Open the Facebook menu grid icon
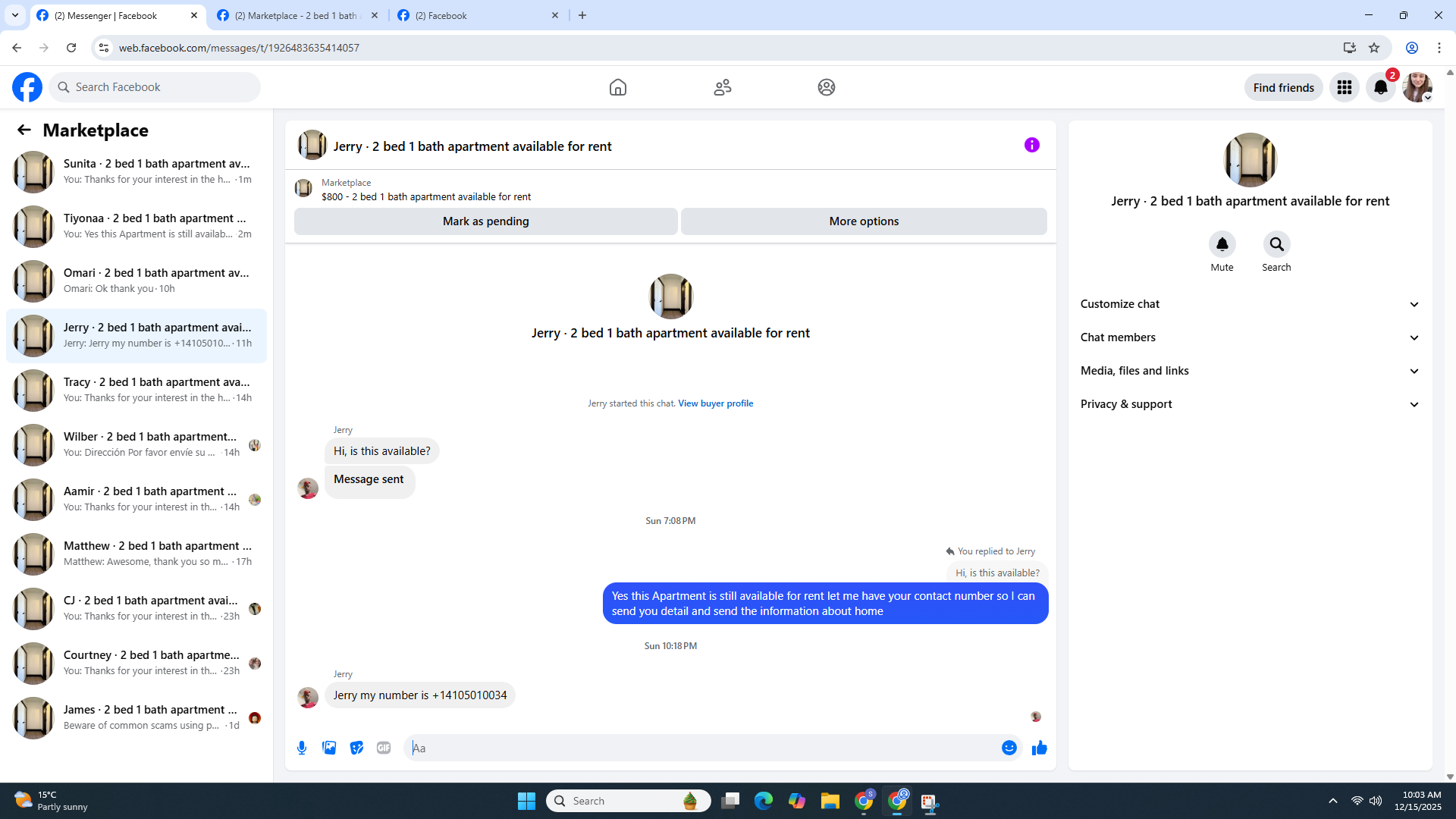1456x819 pixels. (x=1345, y=87)
